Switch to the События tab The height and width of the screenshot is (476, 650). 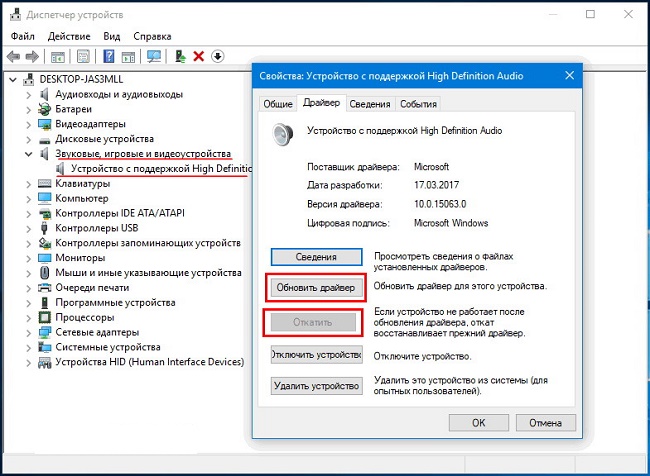tap(418, 104)
